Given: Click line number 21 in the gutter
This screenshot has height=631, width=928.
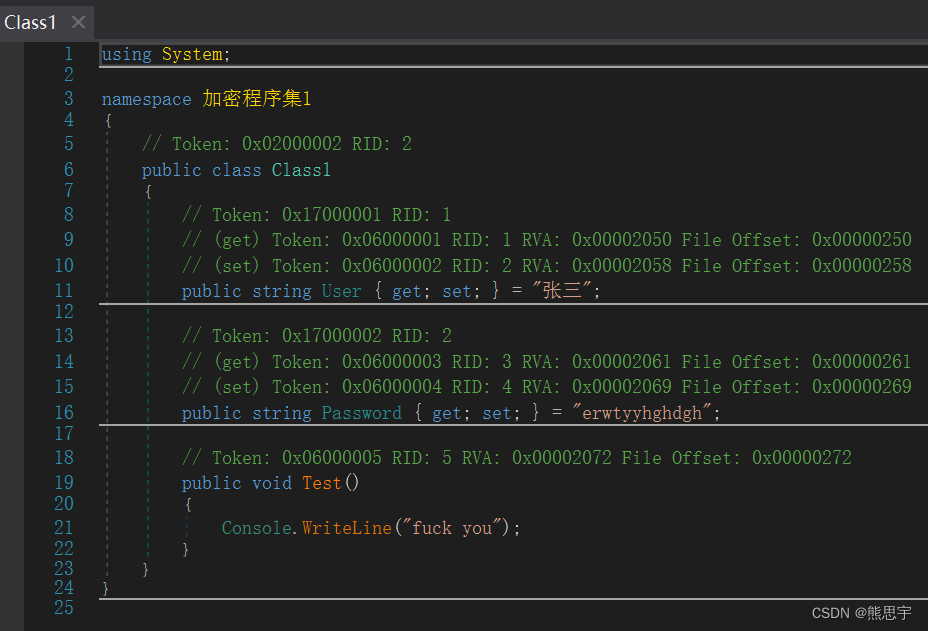Looking at the screenshot, I should point(64,527).
